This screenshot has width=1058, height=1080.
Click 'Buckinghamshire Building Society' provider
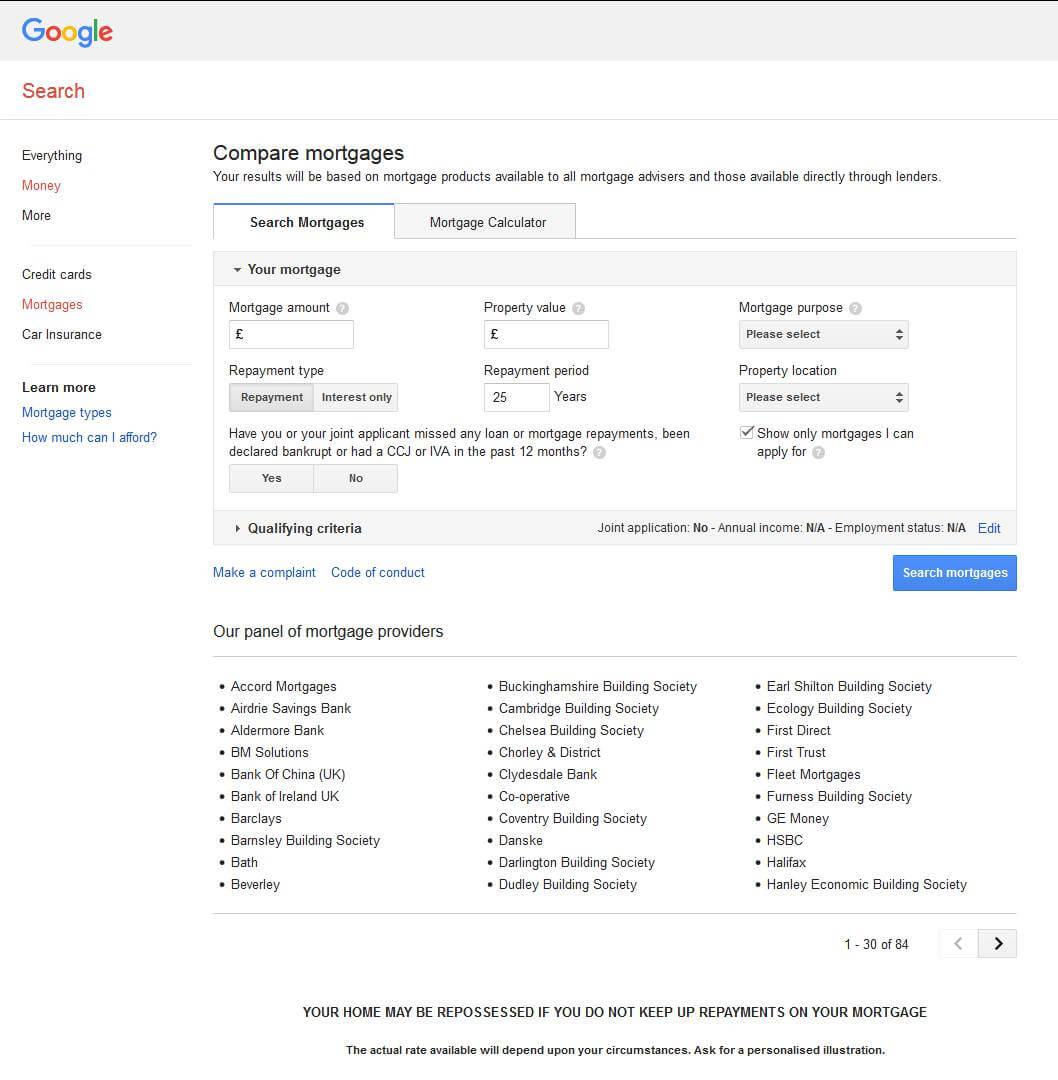[x=598, y=687]
